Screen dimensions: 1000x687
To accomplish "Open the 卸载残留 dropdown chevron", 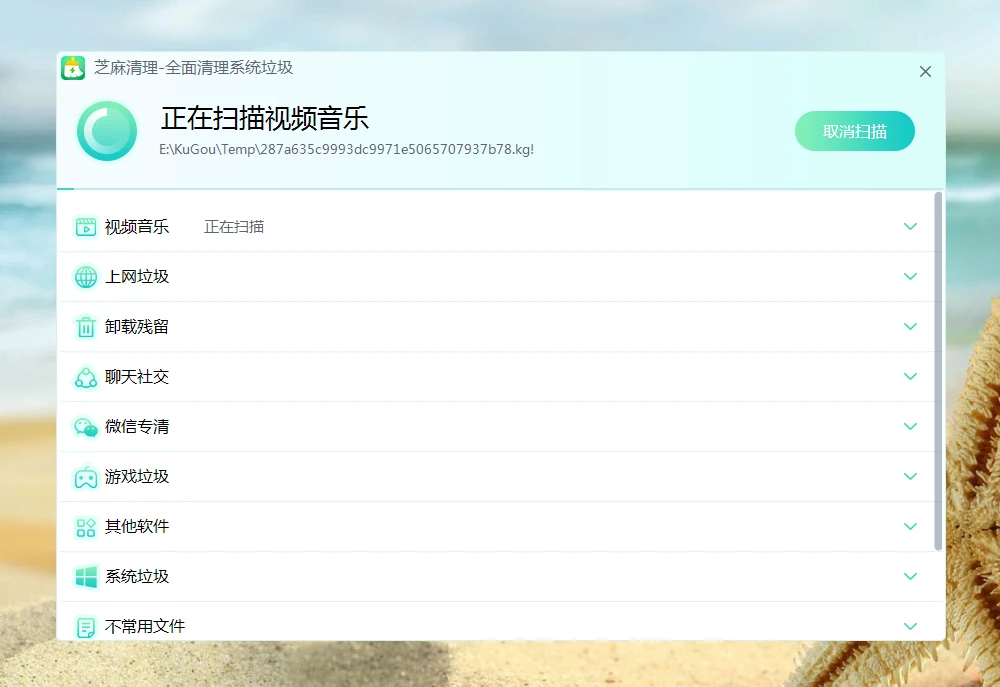I will 910,327.
